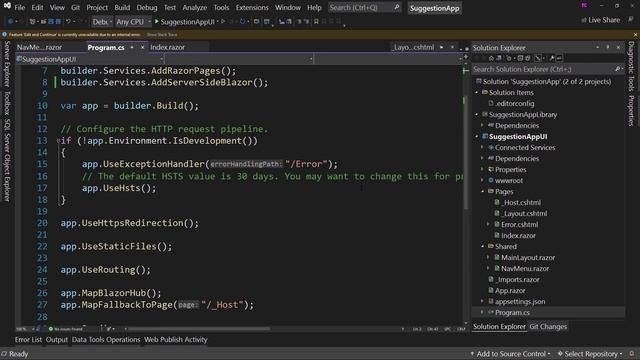Viewport: 640px width, 360px height.
Task: Dismiss the yellow Edit and Continue notification bar
Action: [x=635, y=35]
